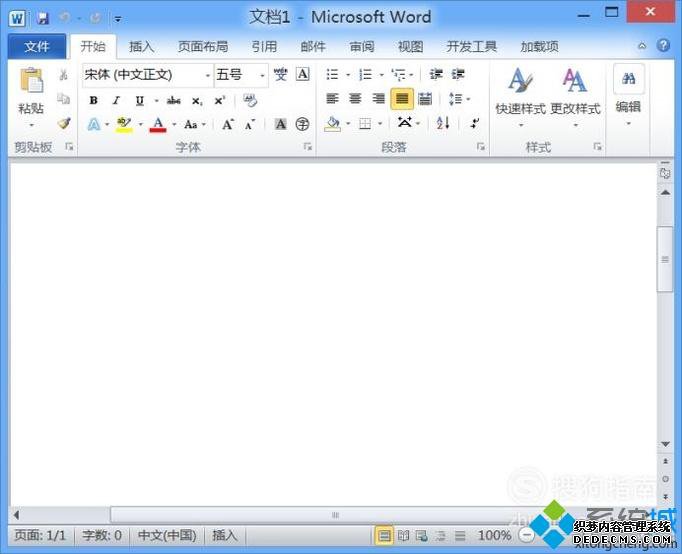Switch to the 开发工具 Developer tab
The image size is (682, 554).
471,46
